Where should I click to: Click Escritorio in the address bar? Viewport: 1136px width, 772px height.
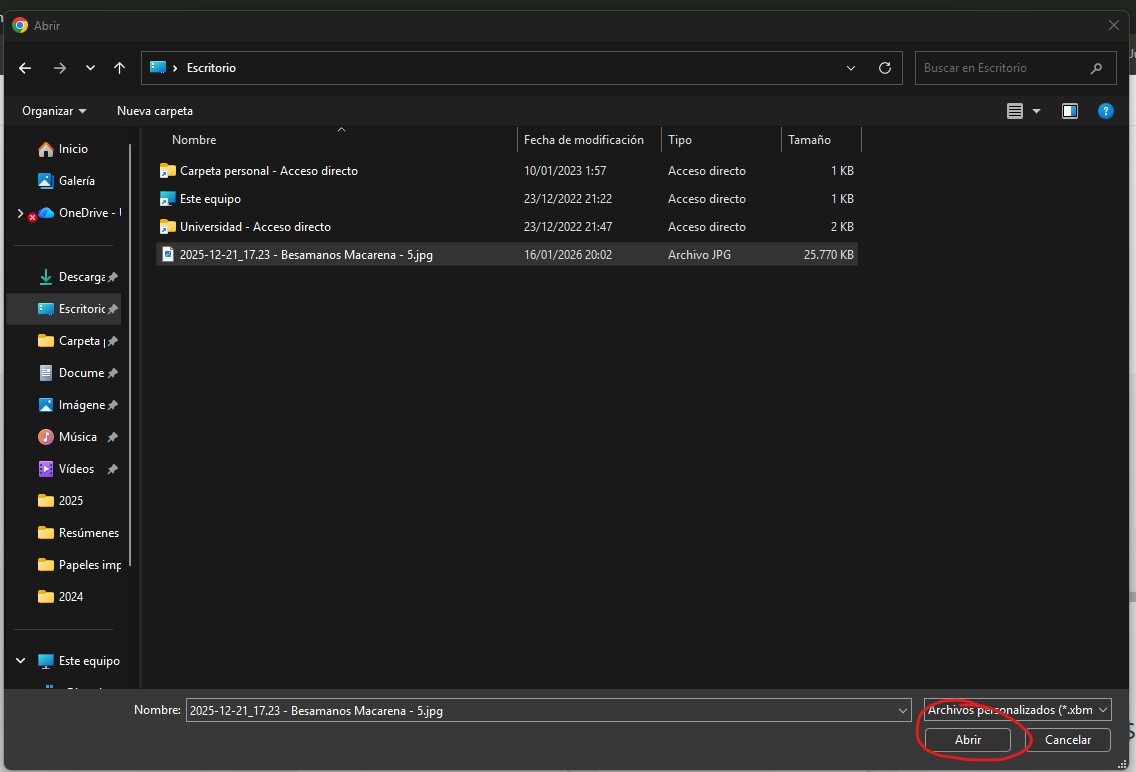click(212, 68)
